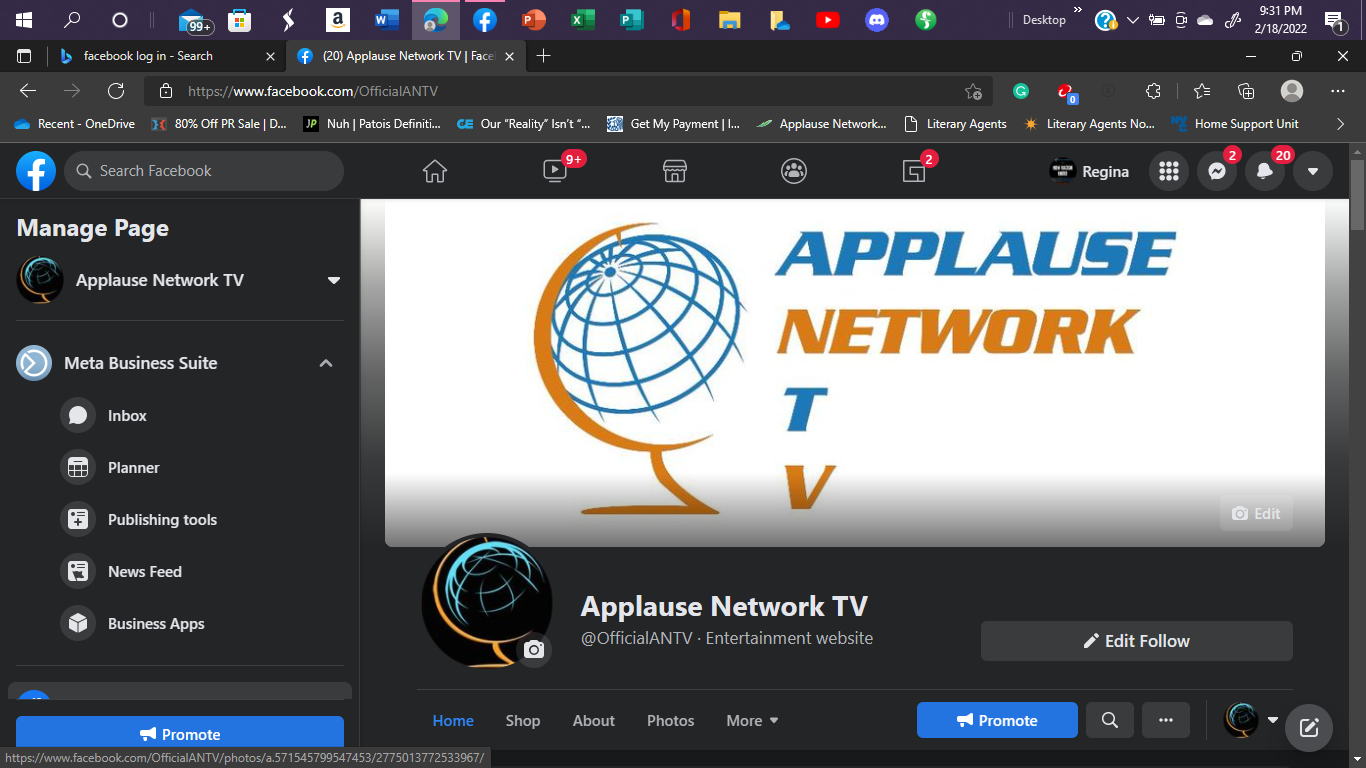The width and height of the screenshot is (1366, 768).
Task: Open the tab actions menu icon
Action: tap(24, 56)
